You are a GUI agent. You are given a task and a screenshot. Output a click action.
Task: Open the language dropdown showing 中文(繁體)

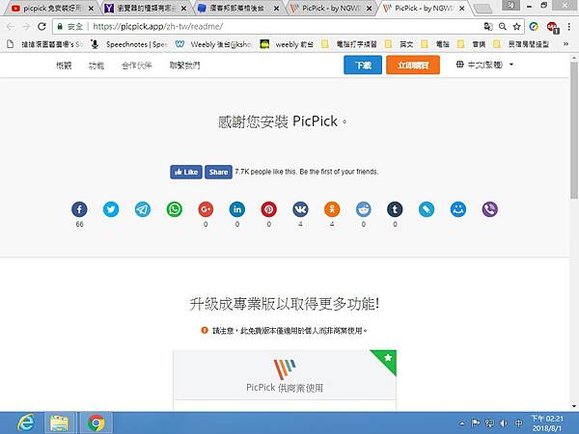pos(484,65)
